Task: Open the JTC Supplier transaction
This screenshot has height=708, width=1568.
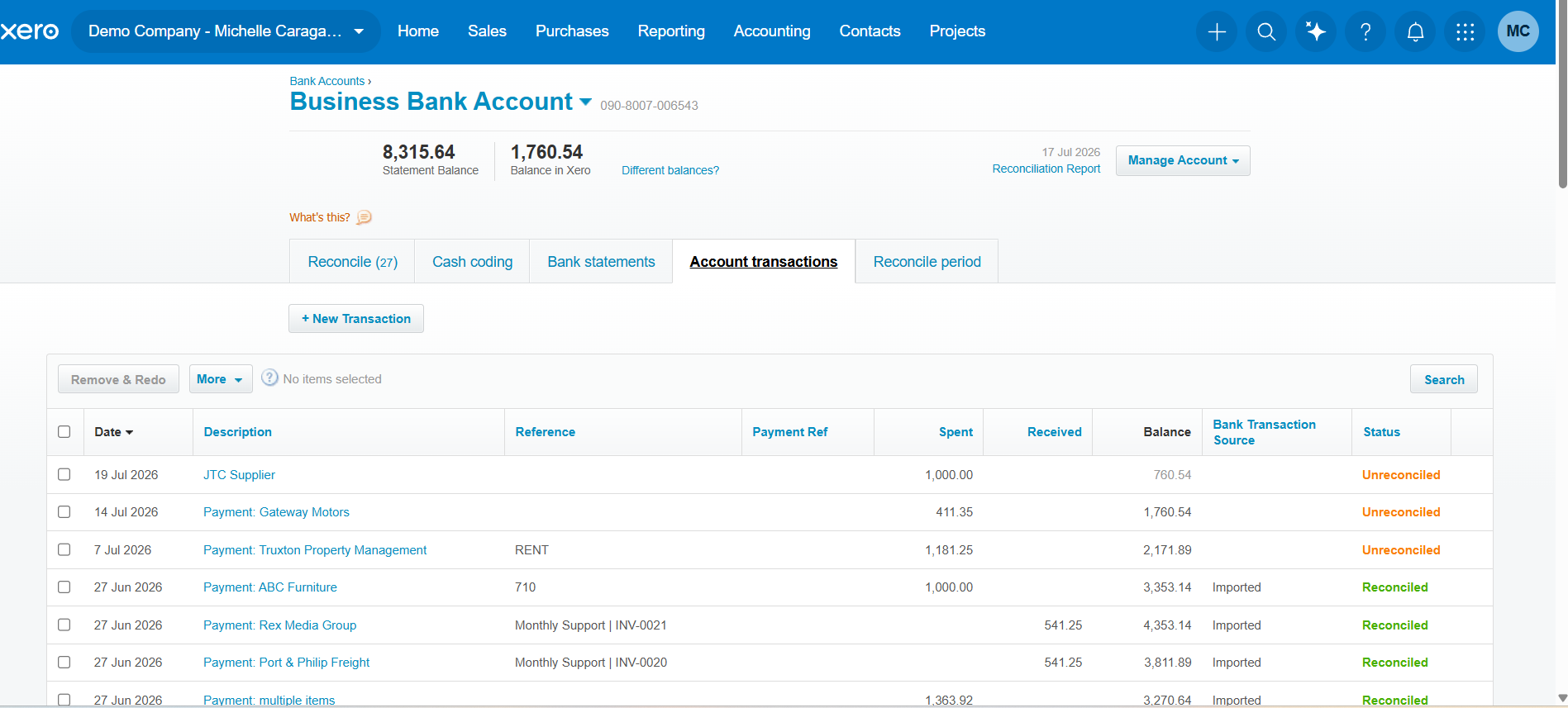Action: [x=240, y=475]
